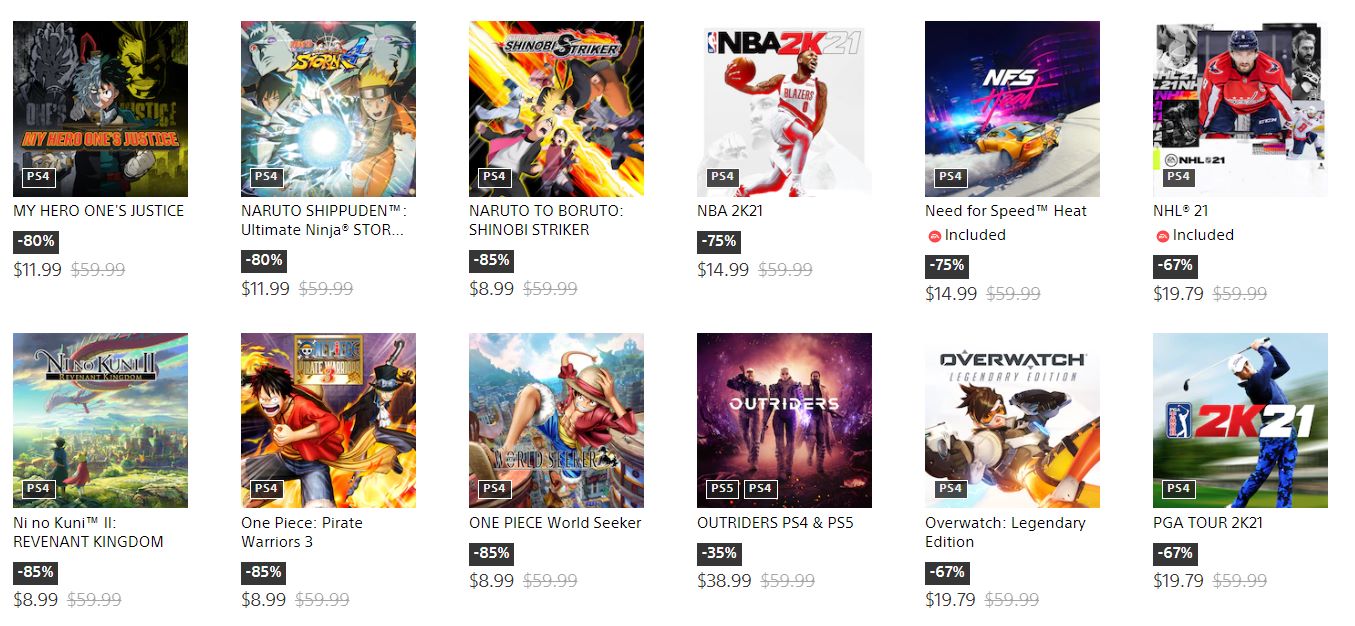Open Ni no Kuni II: REVENANT KINGDOM title
The width and height of the screenshot is (1355, 626).
tap(88, 532)
